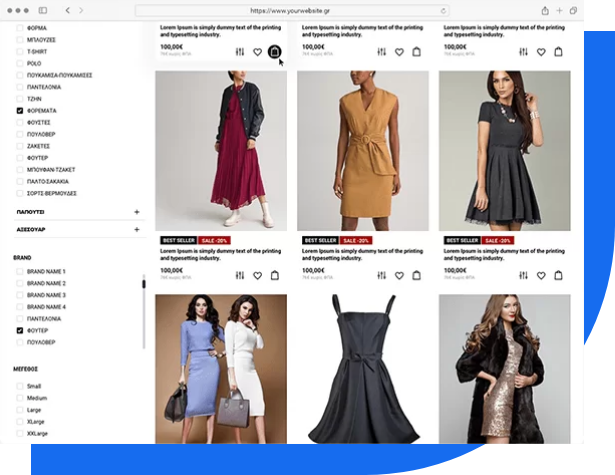This screenshot has width=615, height=475.
Task: Click compare icon under mustard belted dress
Action: pyautogui.click(x=382, y=276)
